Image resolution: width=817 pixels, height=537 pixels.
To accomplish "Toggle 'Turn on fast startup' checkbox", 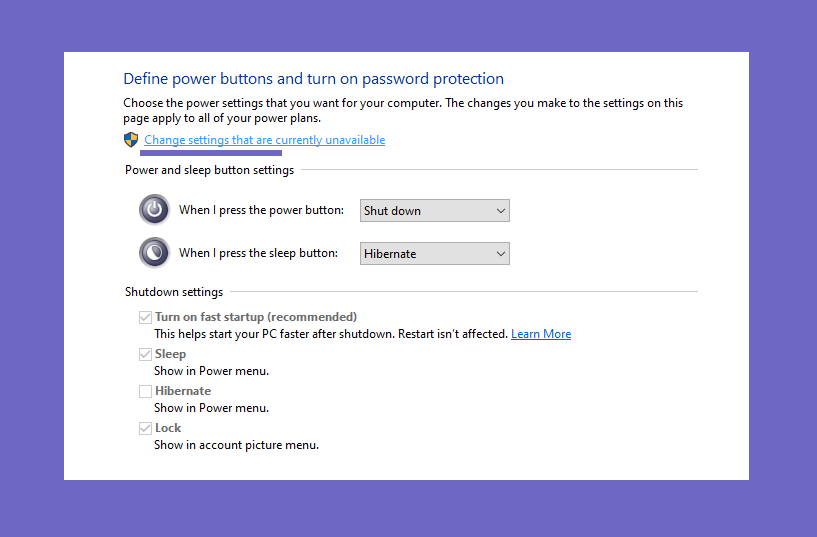I will click(x=145, y=317).
